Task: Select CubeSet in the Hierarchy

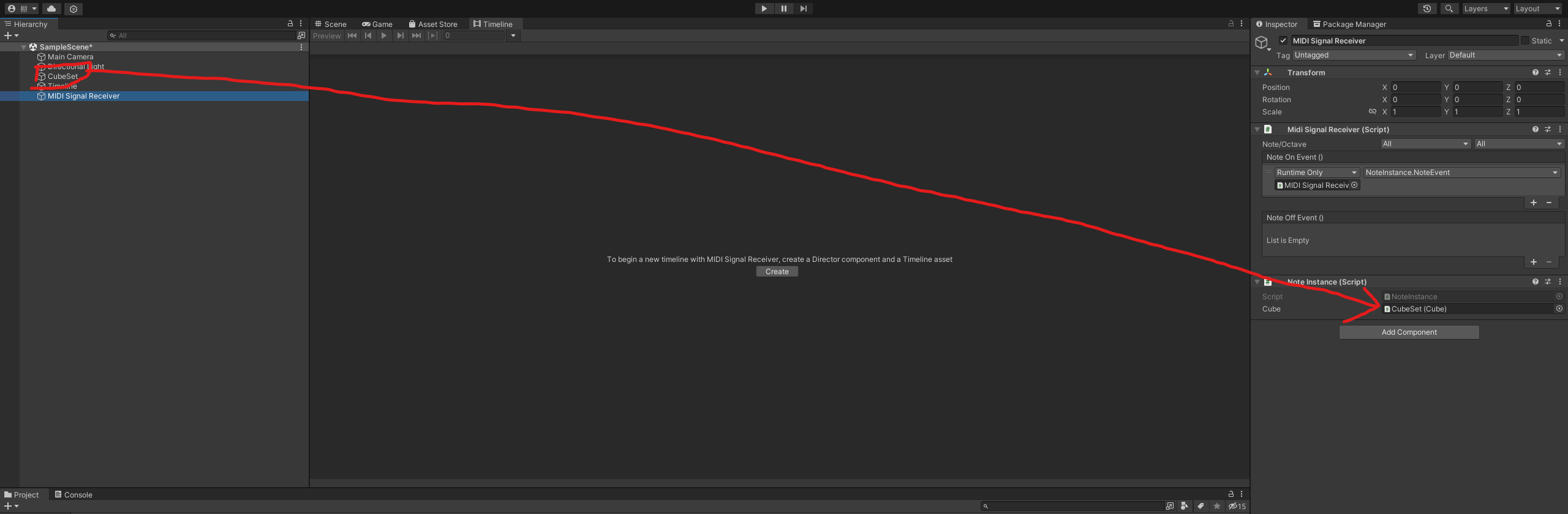Action: (x=62, y=76)
